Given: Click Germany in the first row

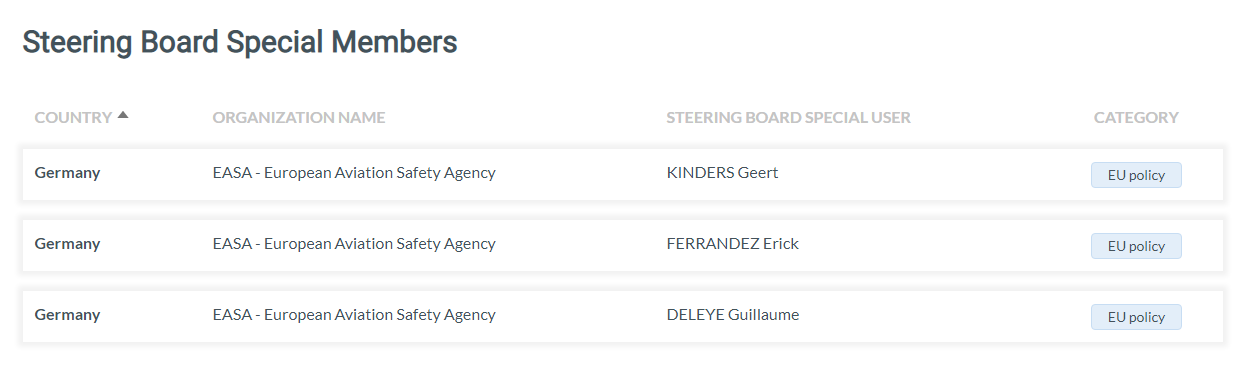Looking at the screenshot, I should 67,173.
